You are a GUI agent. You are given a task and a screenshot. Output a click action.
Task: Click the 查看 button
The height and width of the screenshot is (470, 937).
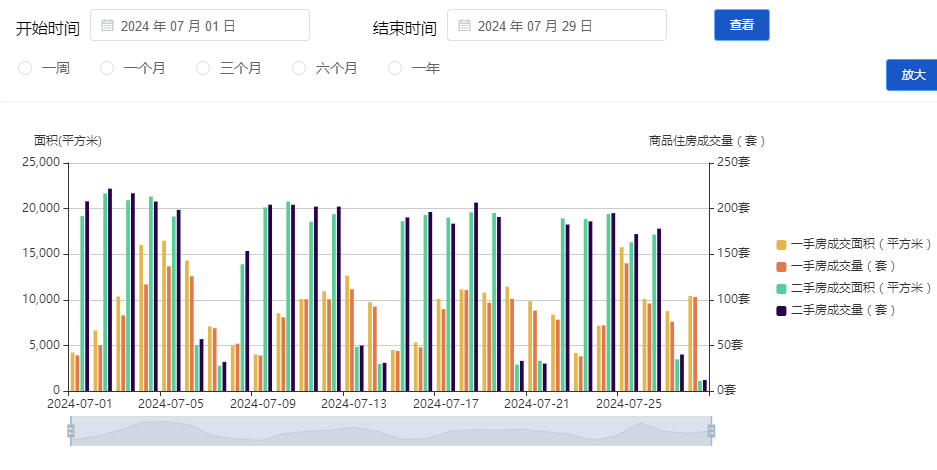(x=742, y=25)
